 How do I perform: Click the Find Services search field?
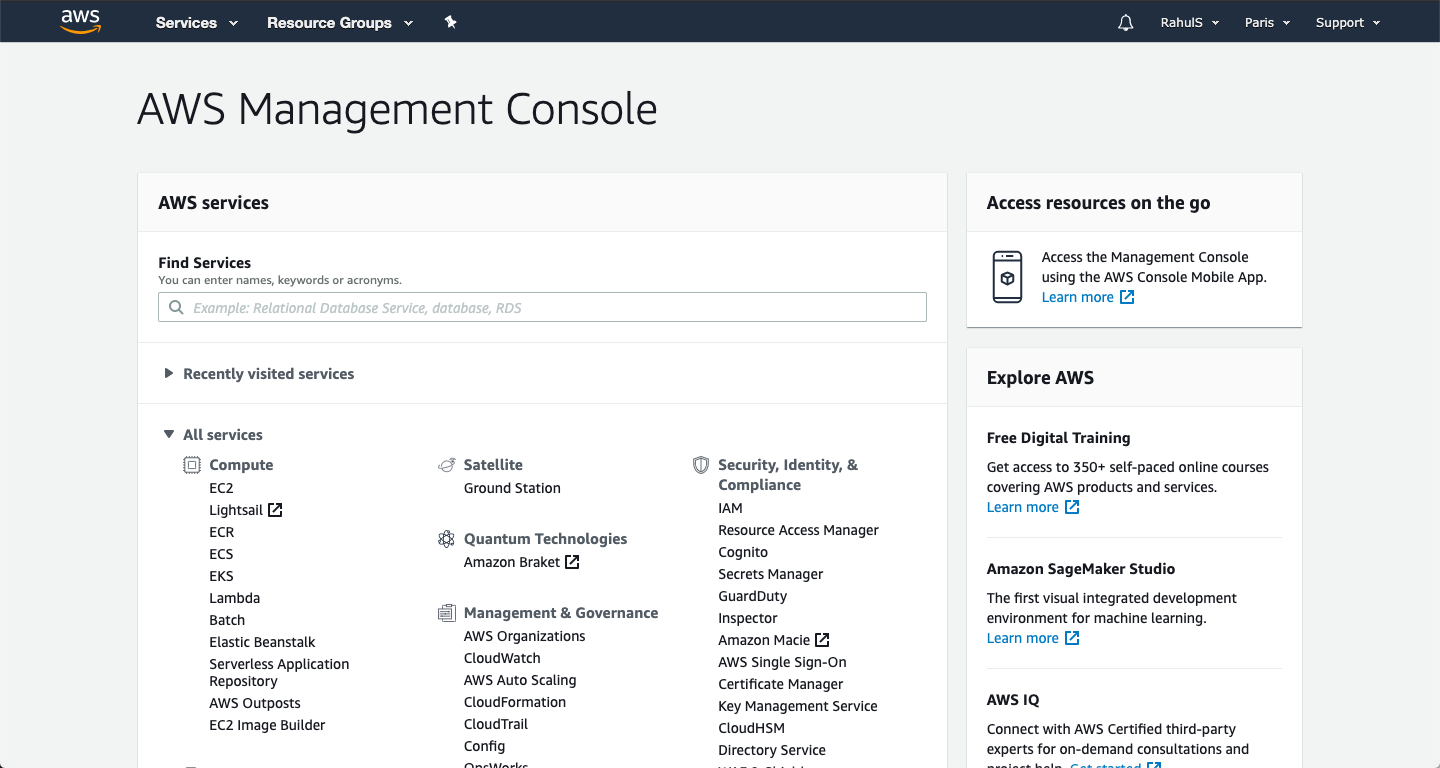[x=542, y=308]
